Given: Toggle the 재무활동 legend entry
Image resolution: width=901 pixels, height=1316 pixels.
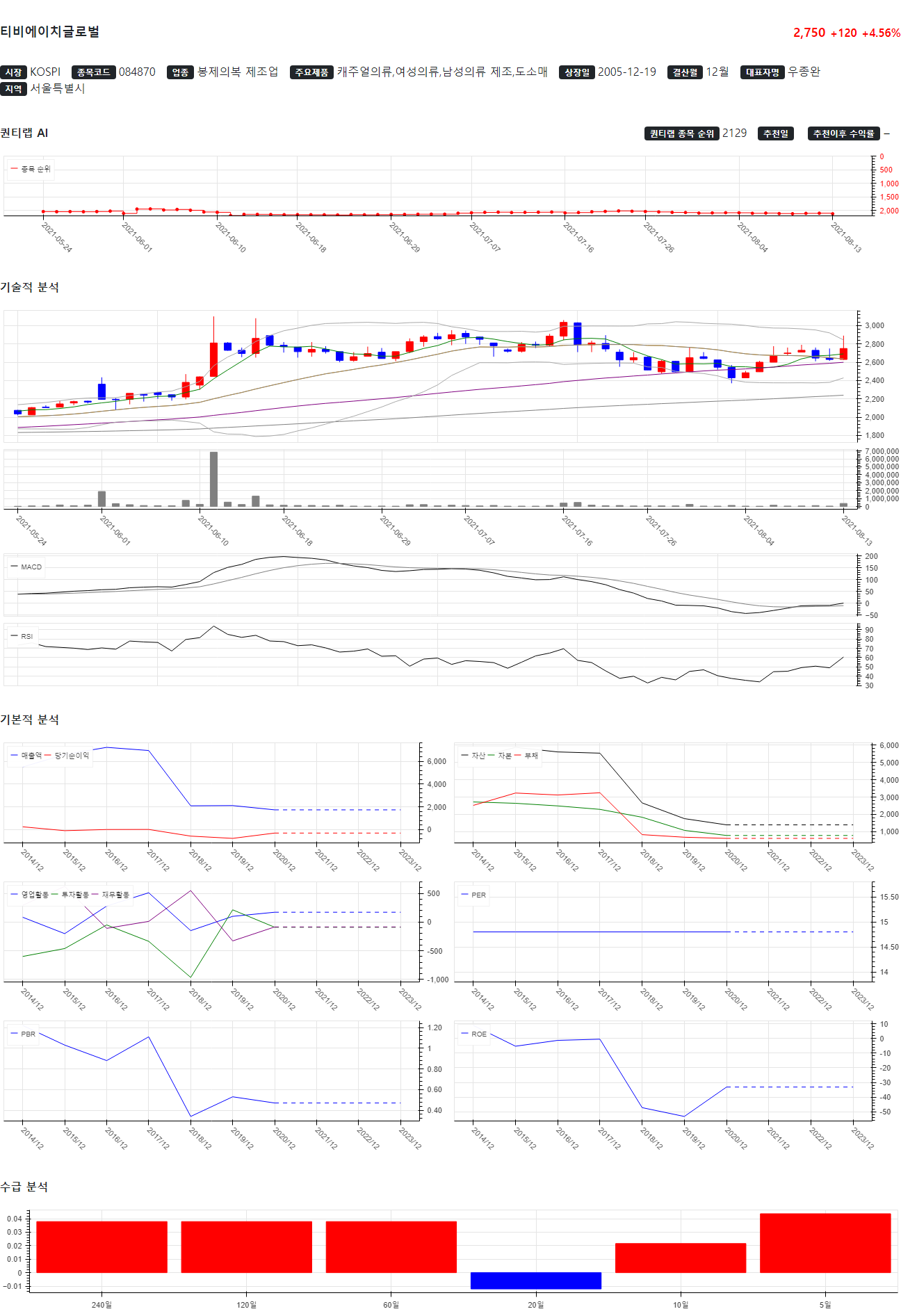Looking at the screenshot, I should pyautogui.click(x=111, y=895).
